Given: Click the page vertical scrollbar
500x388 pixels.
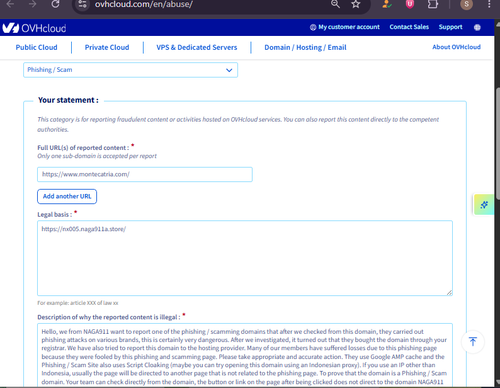Looking at the screenshot, I should click(x=497, y=143).
